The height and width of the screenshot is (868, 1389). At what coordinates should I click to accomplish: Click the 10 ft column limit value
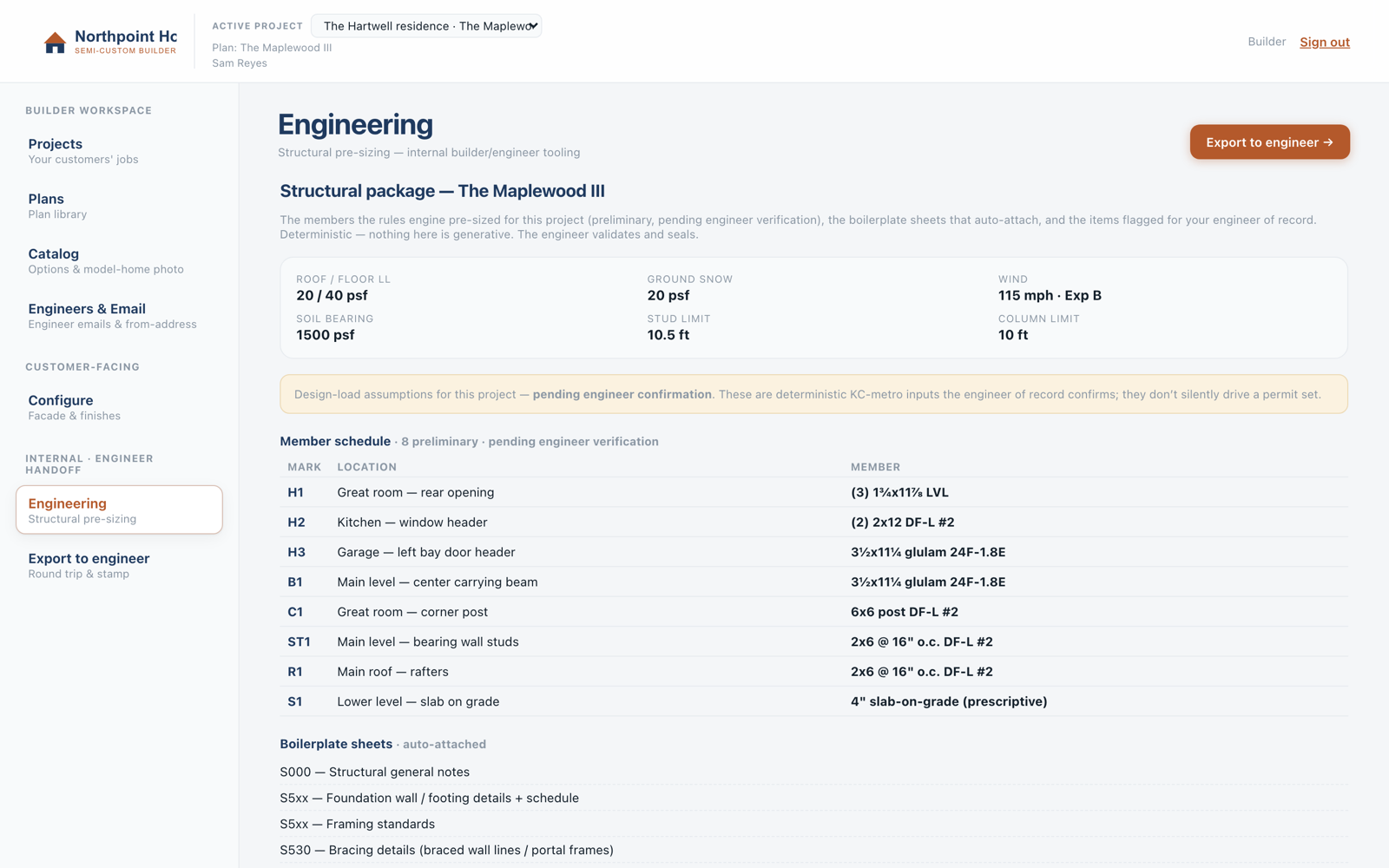click(1013, 335)
